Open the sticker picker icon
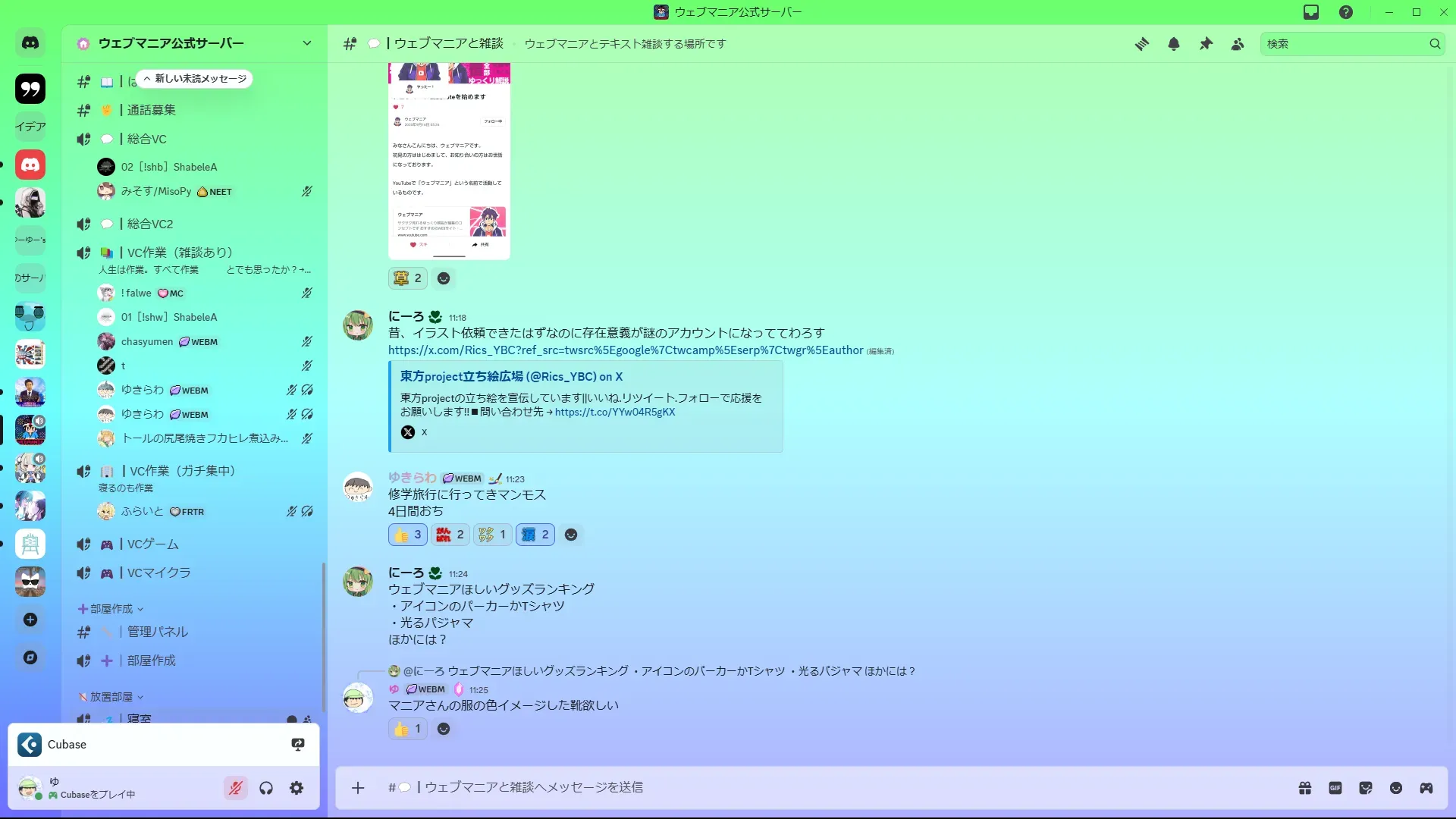The image size is (1456, 819). 1366,788
